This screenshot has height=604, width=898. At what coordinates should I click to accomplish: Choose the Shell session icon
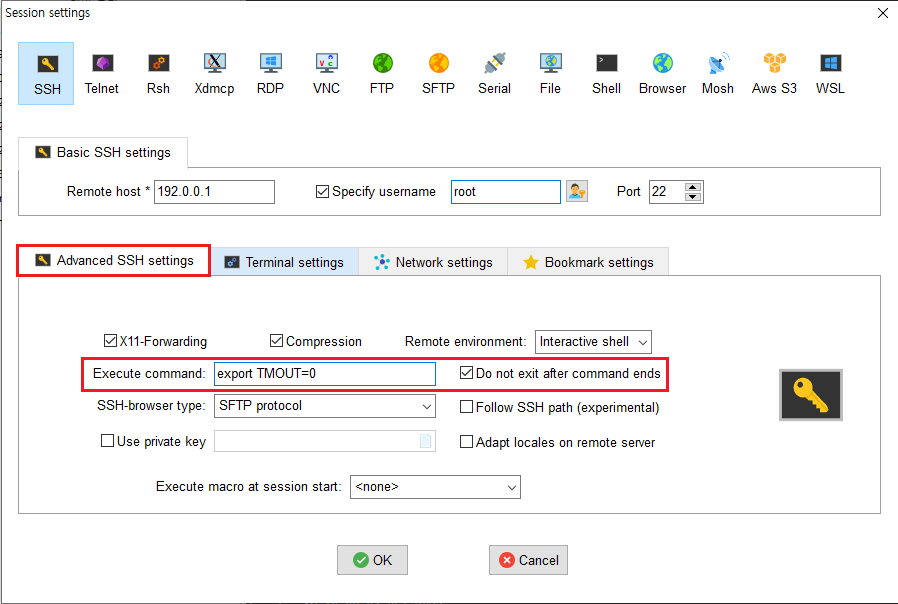pos(606,73)
